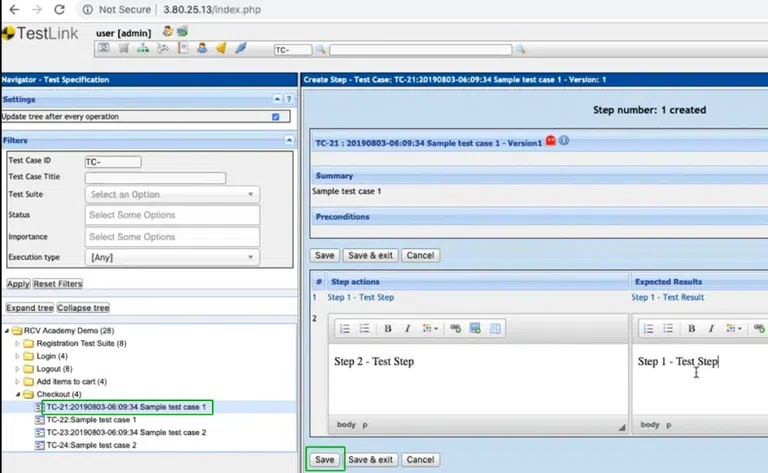Expand the Logout folder

pyautogui.click(x=18, y=369)
